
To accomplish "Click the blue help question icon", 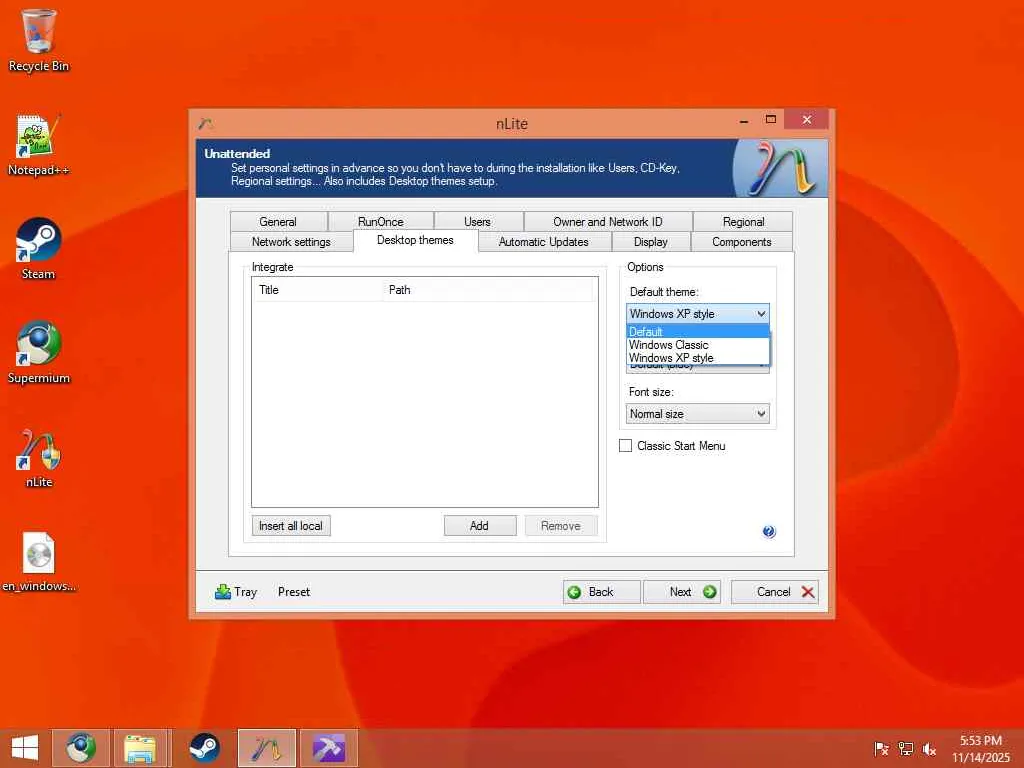I will (x=769, y=532).
